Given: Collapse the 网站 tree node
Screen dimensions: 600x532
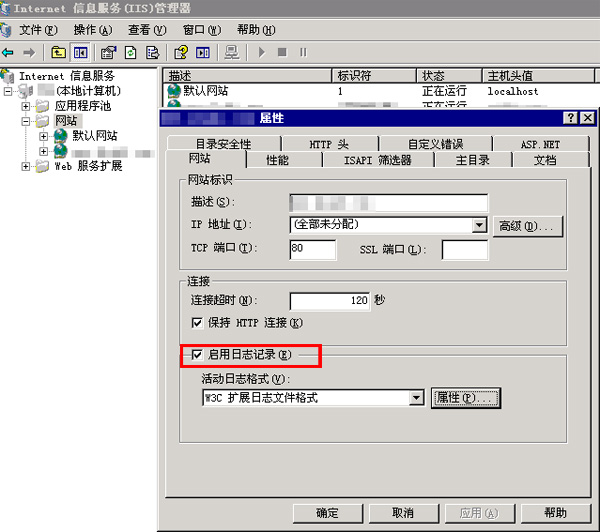Looking at the screenshot, I should point(26,120).
